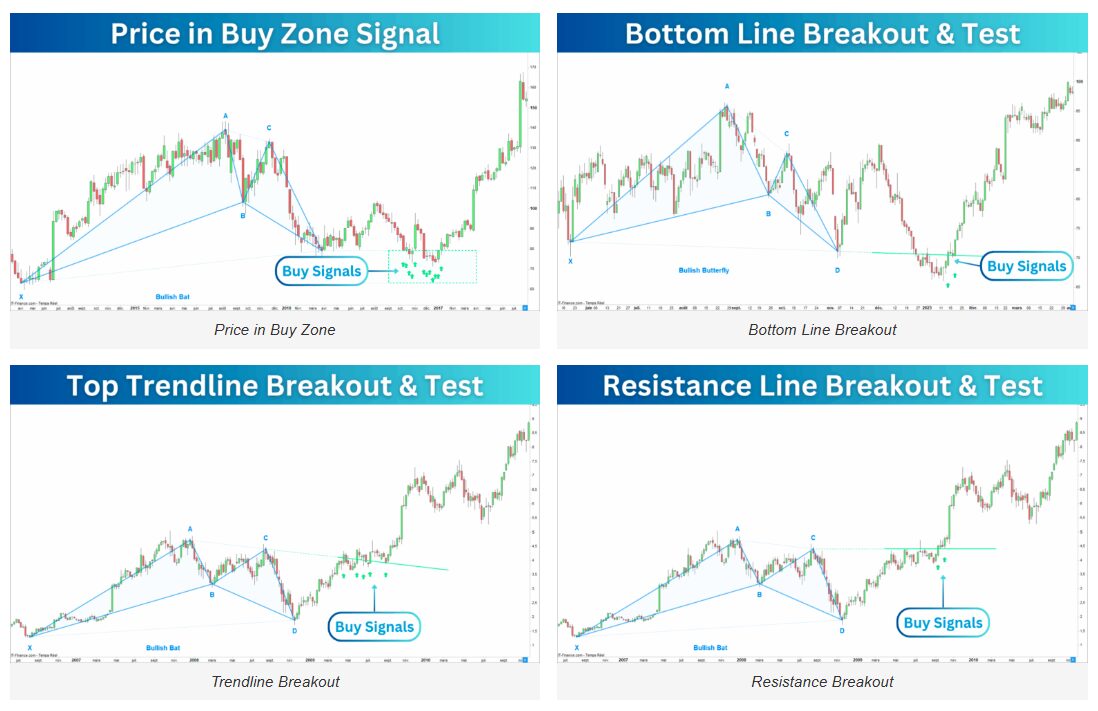Select the 'Price in Buy Zone Signal' header banner

coord(275,33)
